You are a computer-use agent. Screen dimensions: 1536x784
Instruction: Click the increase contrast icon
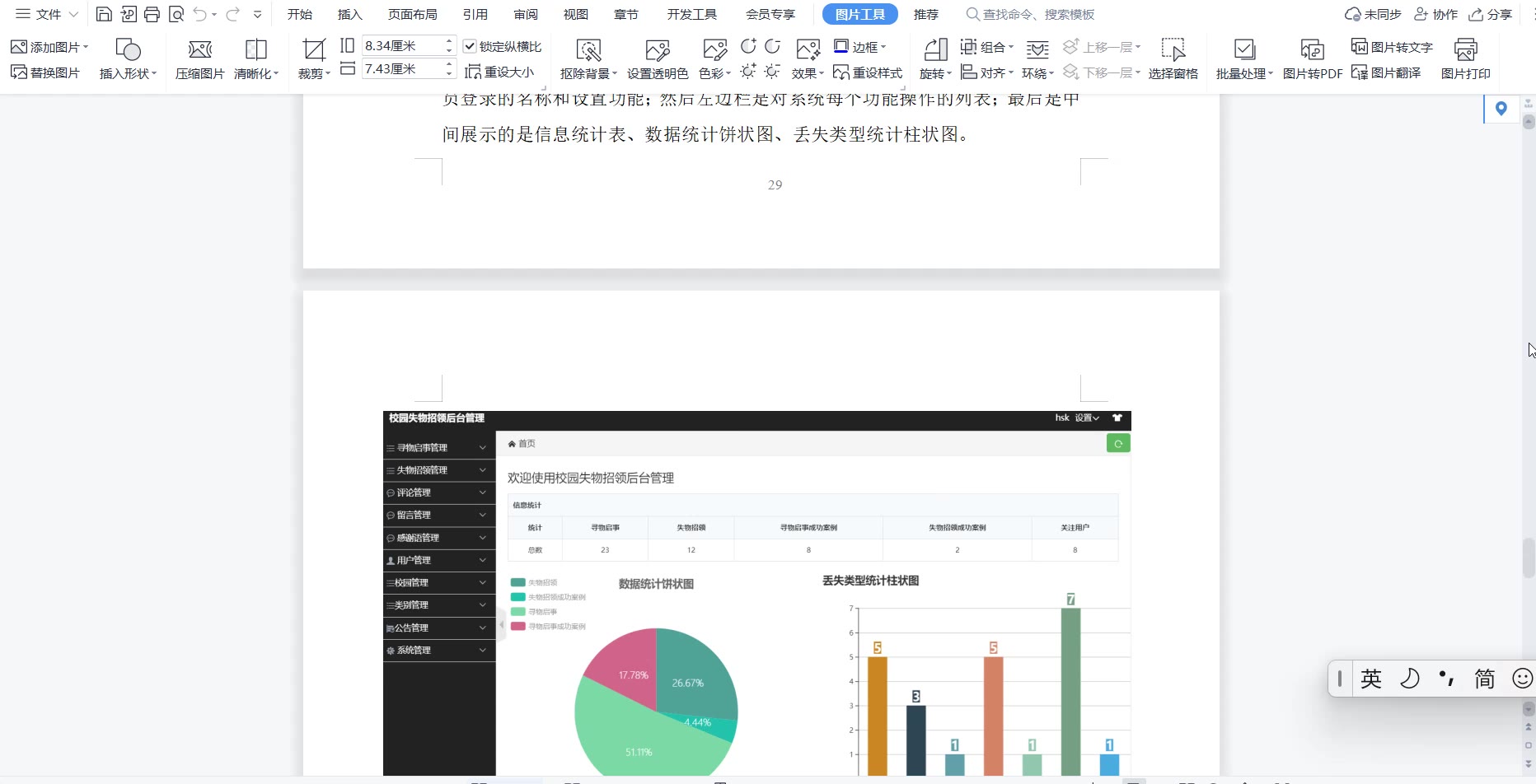pyautogui.click(x=748, y=46)
